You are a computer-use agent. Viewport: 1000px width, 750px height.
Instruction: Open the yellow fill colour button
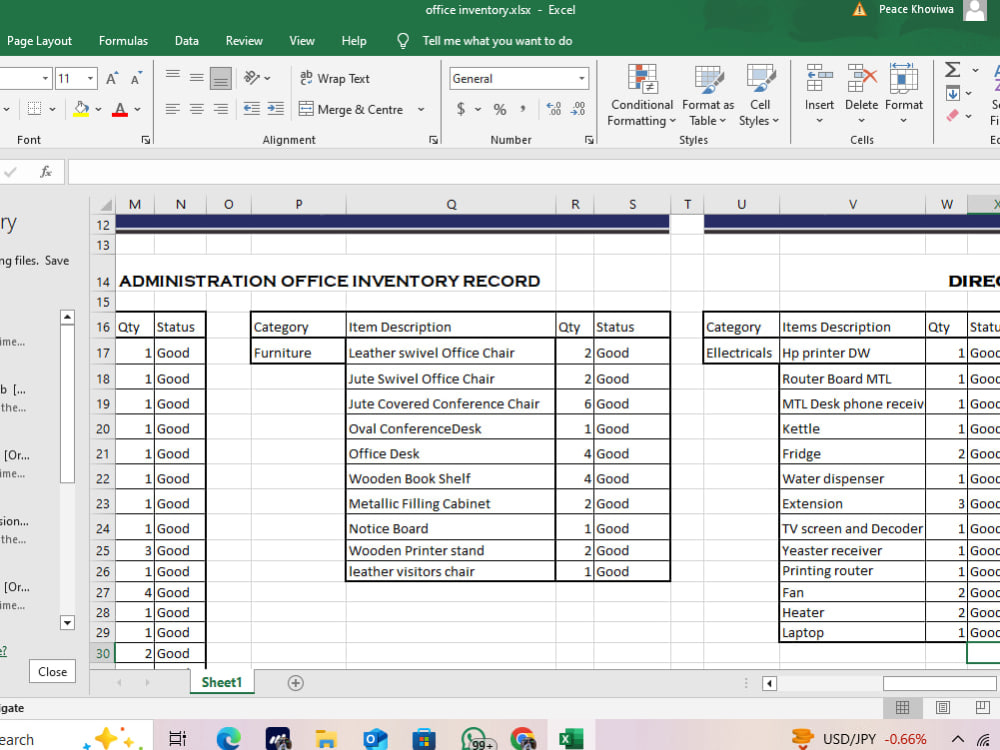point(82,109)
